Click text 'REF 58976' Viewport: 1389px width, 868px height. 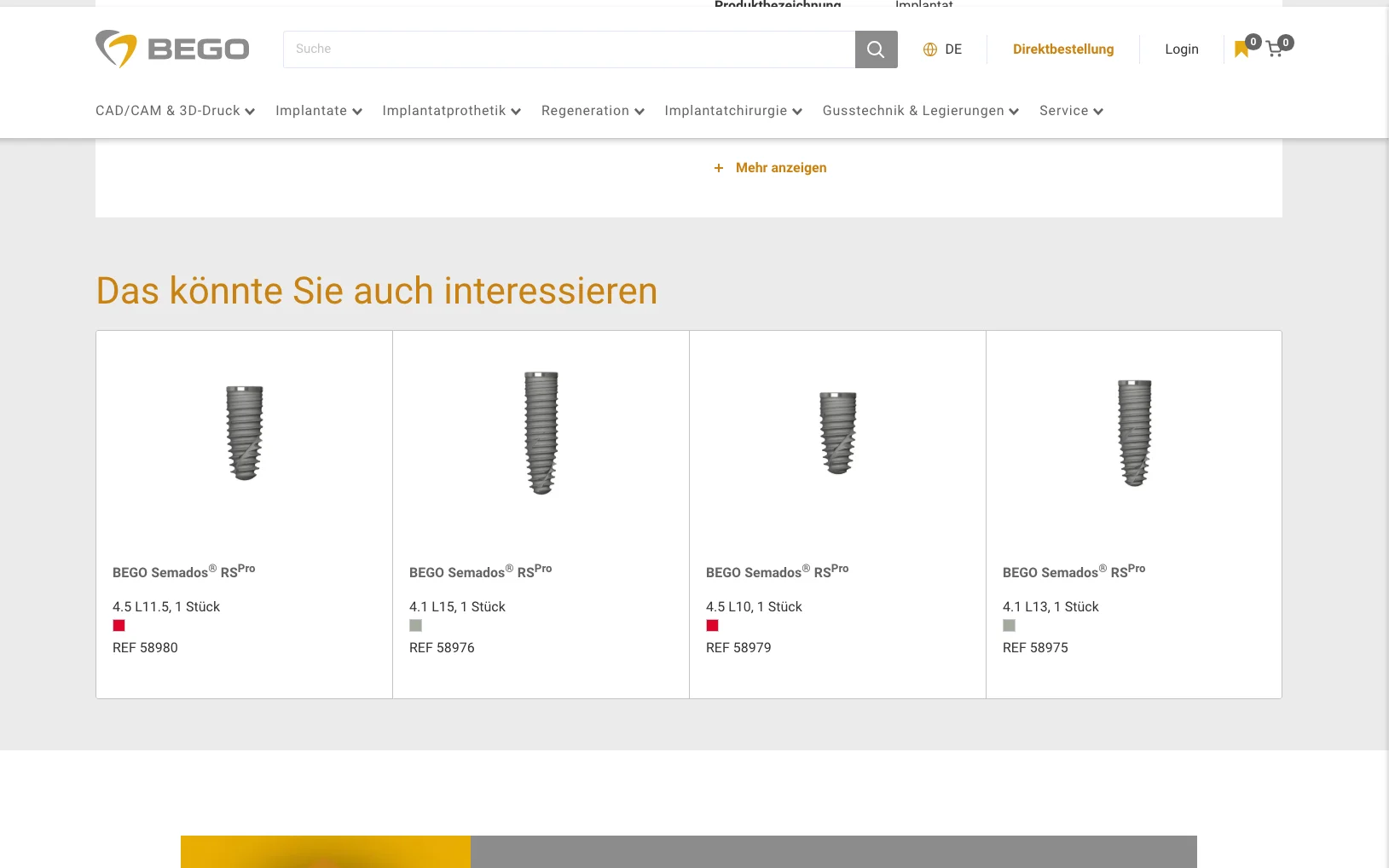[x=442, y=648]
